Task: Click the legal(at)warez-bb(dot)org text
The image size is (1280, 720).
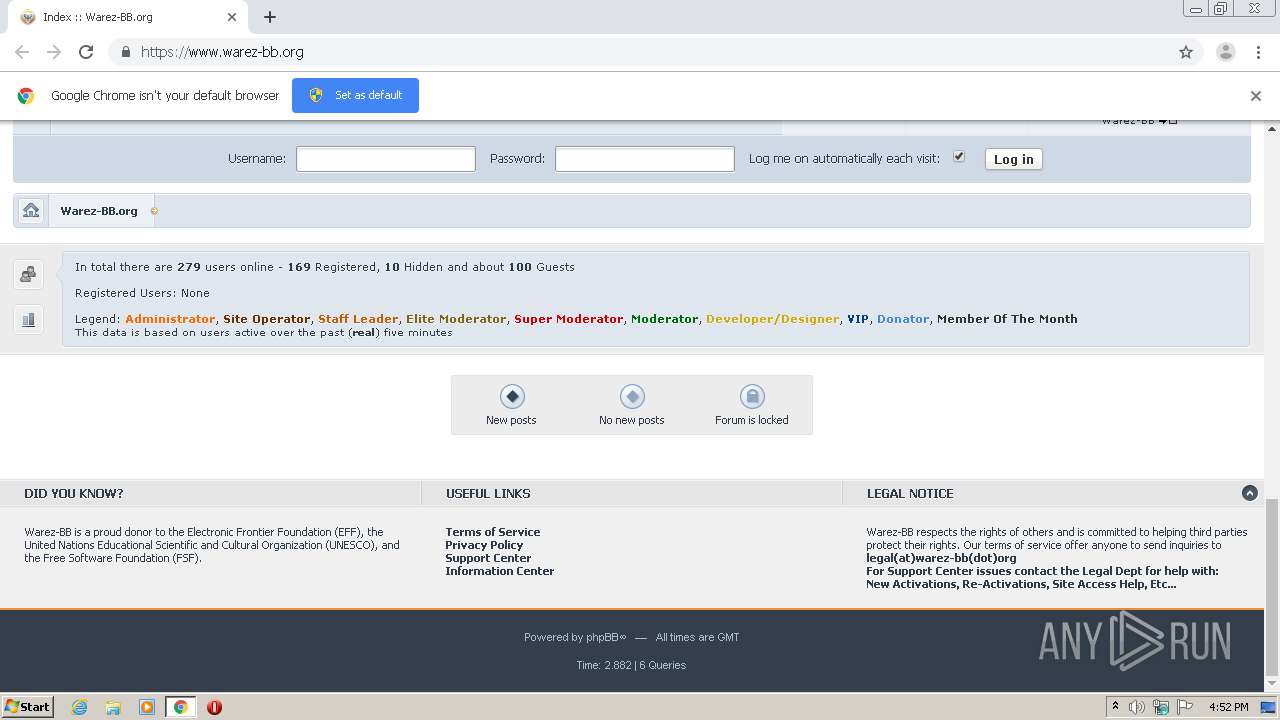Action: pyautogui.click(x=941, y=558)
